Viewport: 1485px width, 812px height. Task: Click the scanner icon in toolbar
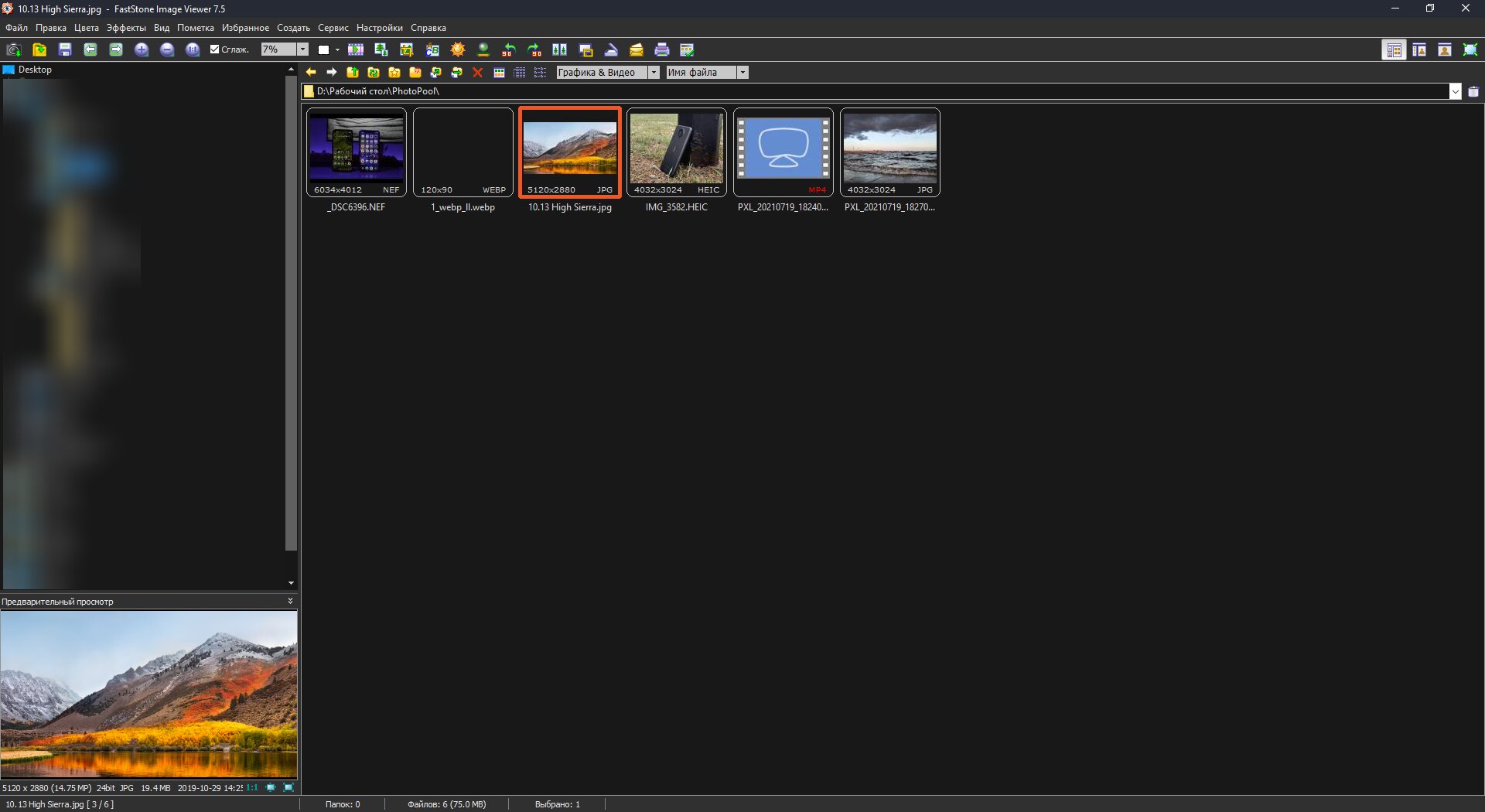pyautogui.click(x=611, y=49)
